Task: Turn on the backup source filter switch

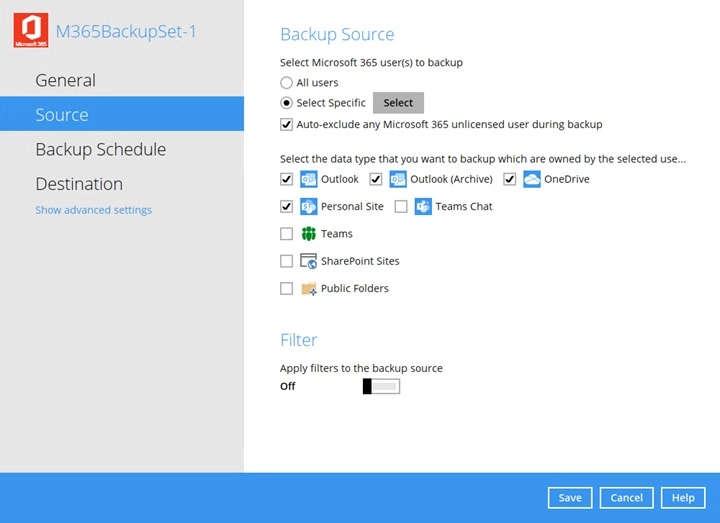Action: tap(381, 386)
